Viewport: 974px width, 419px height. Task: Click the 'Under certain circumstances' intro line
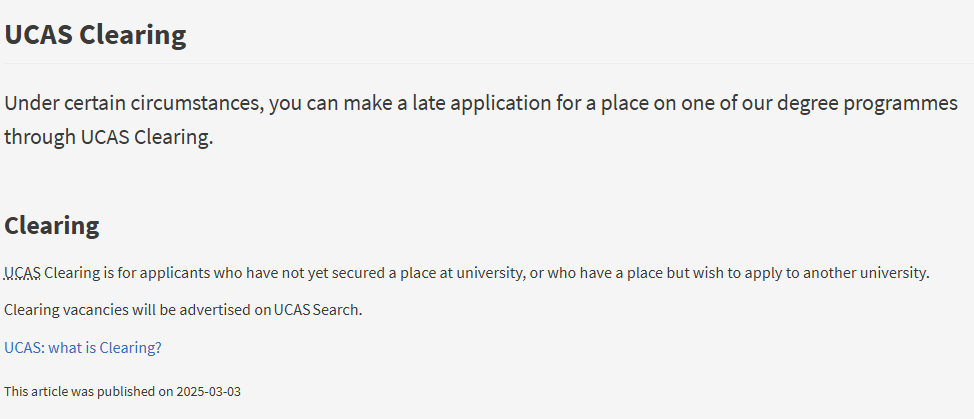pos(481,103)
